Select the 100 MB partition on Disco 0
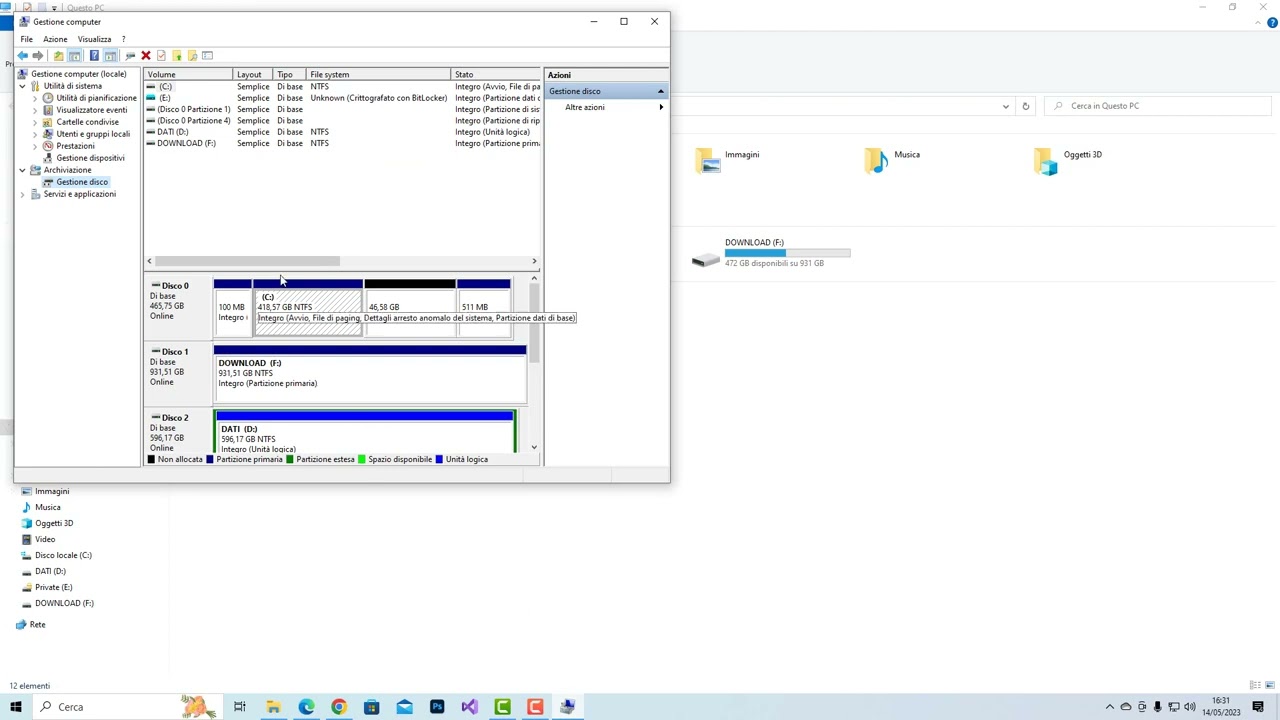 (x=233, y=308)
